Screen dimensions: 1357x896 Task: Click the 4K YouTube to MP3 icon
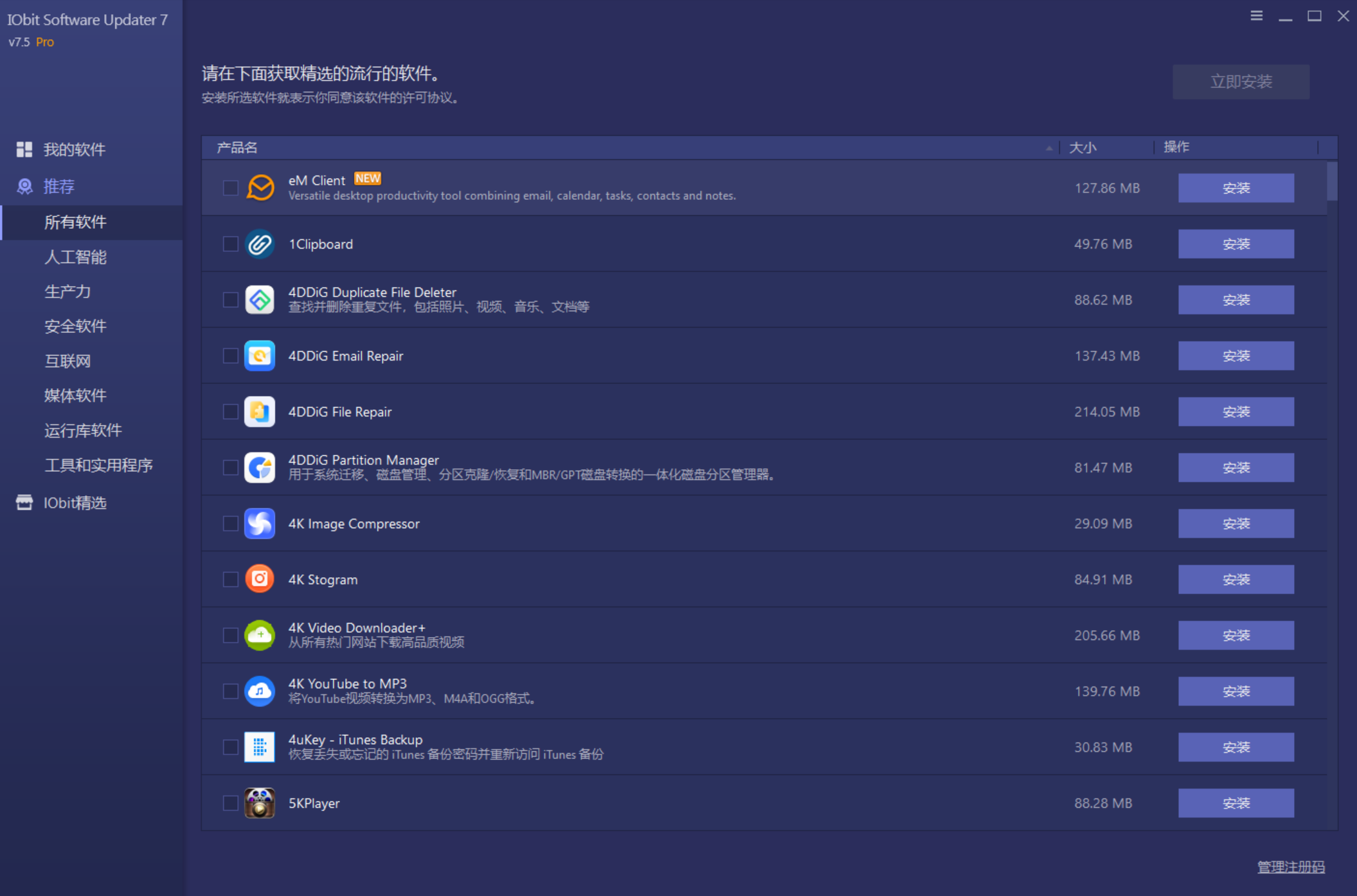click(260, 692)
